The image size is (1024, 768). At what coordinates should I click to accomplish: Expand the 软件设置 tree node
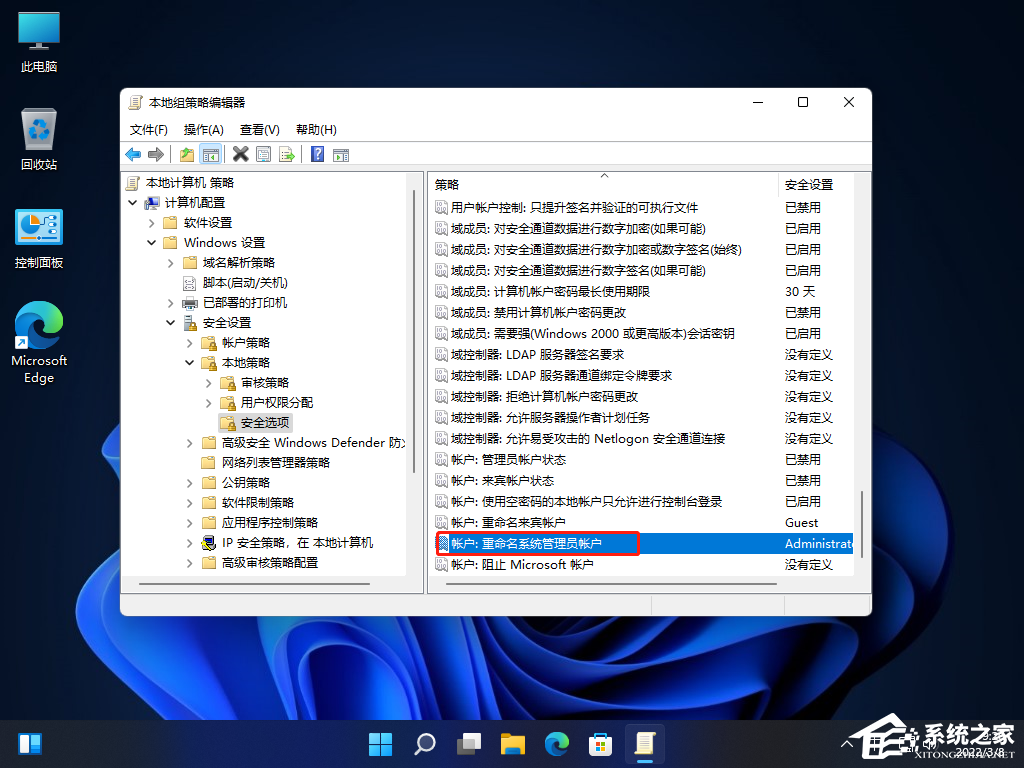152,223
